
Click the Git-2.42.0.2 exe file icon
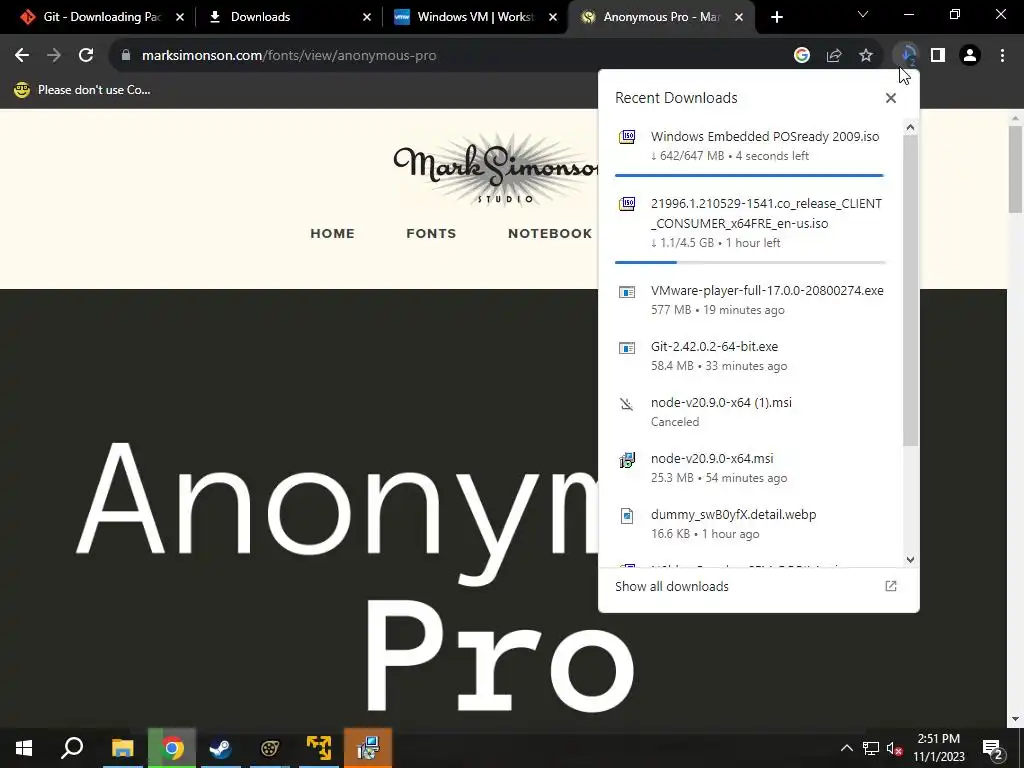tap(627, 347)
